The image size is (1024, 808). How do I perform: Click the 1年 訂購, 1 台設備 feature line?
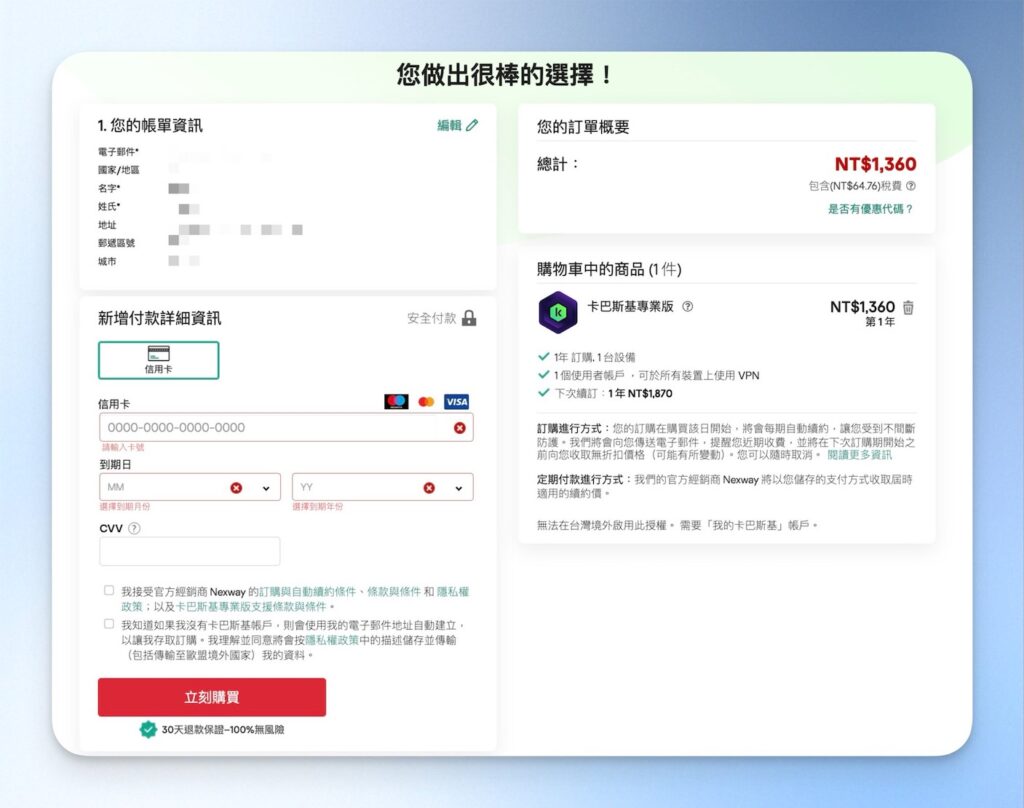(x=586, y=357)
